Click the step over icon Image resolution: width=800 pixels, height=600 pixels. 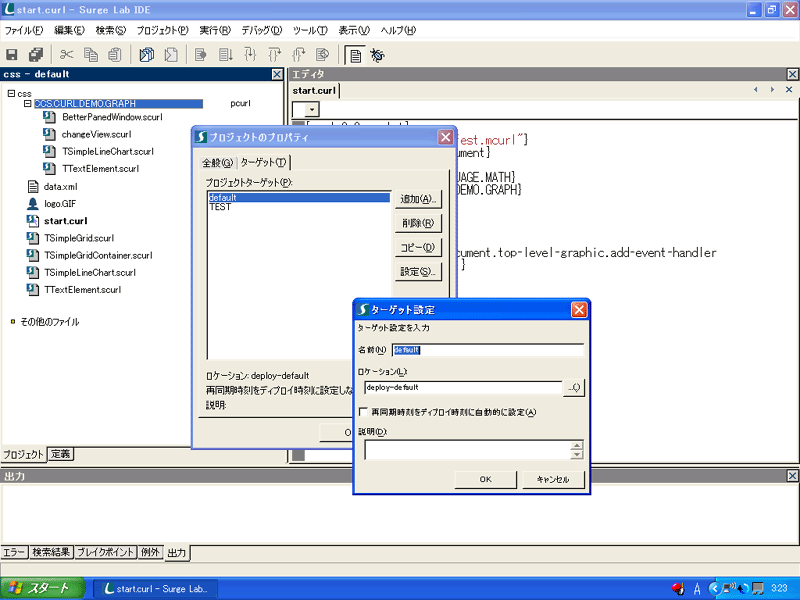274,55
